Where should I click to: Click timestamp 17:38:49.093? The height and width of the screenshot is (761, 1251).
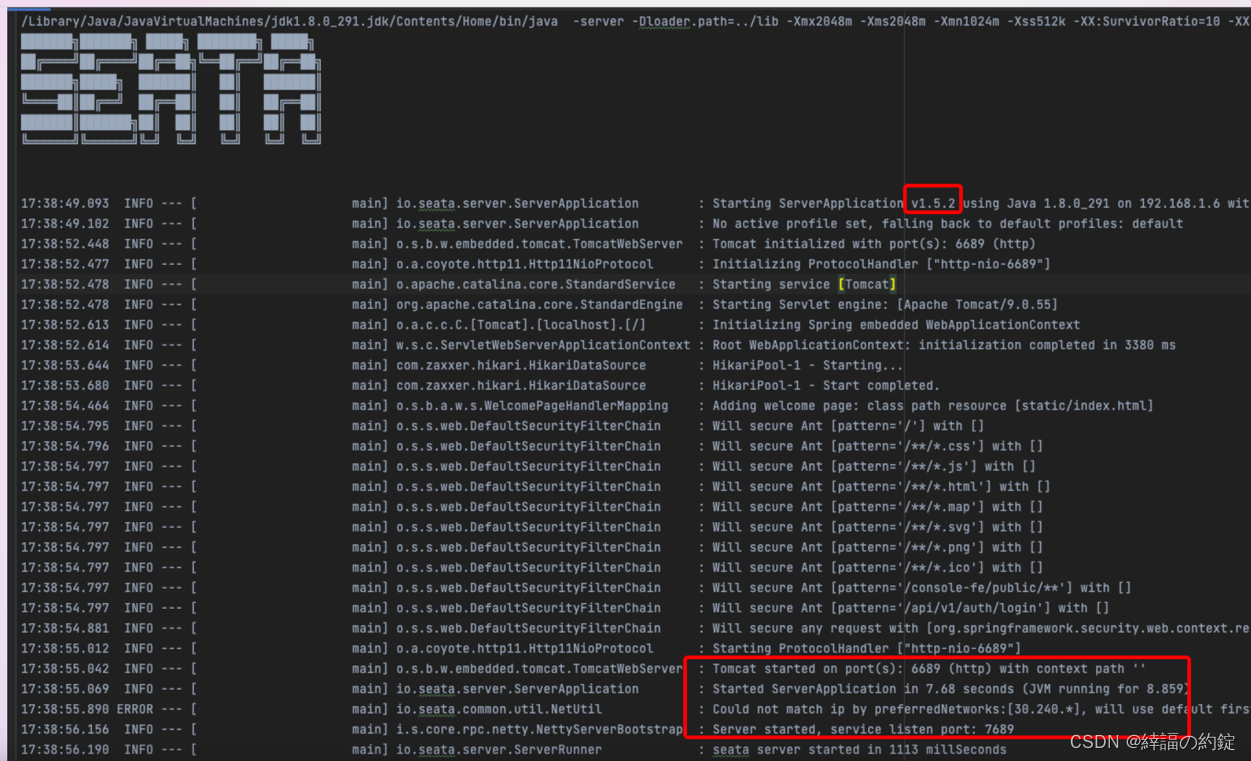coord(65,203)
